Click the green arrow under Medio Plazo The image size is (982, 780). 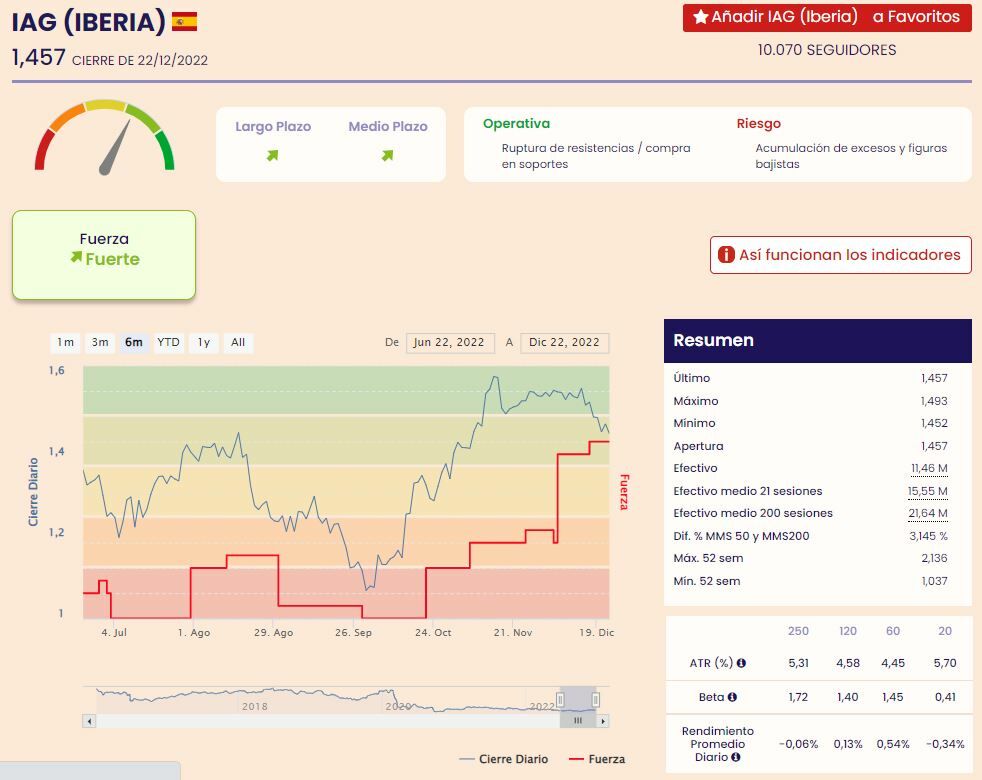coord(388,155)
